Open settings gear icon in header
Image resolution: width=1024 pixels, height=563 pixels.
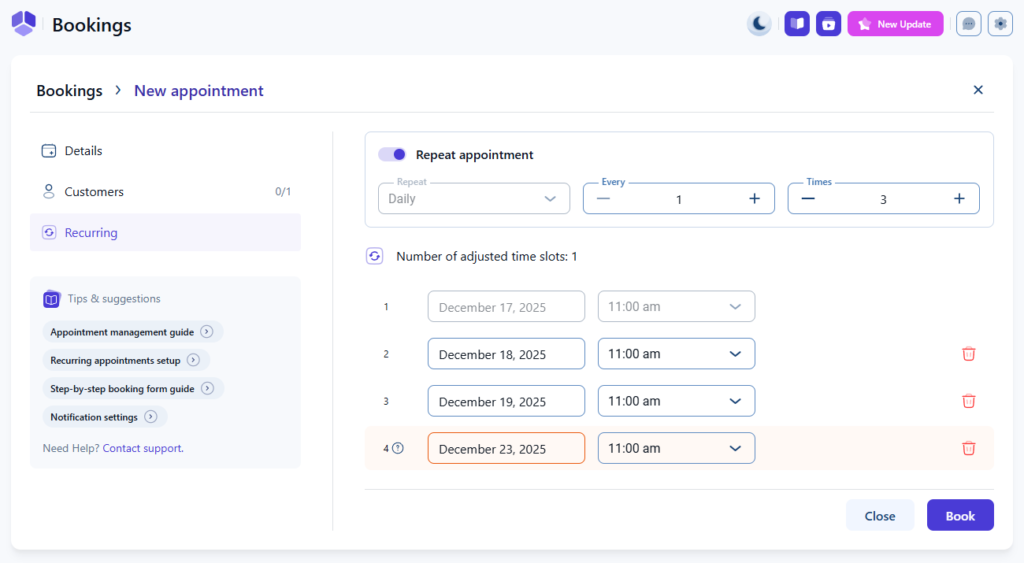(1000, 24)
